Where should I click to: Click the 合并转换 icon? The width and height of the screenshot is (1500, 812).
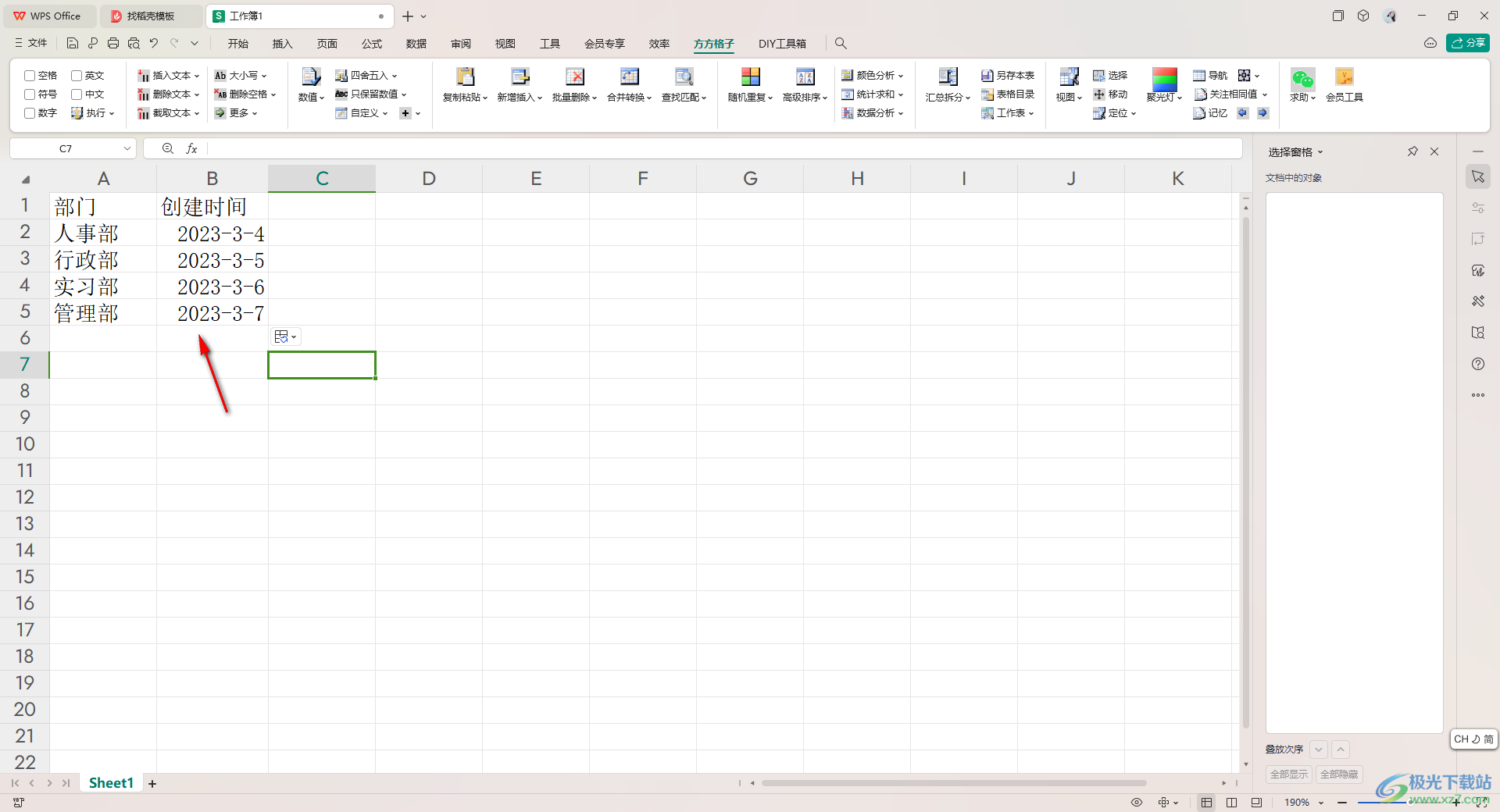[x=630, y=77]
